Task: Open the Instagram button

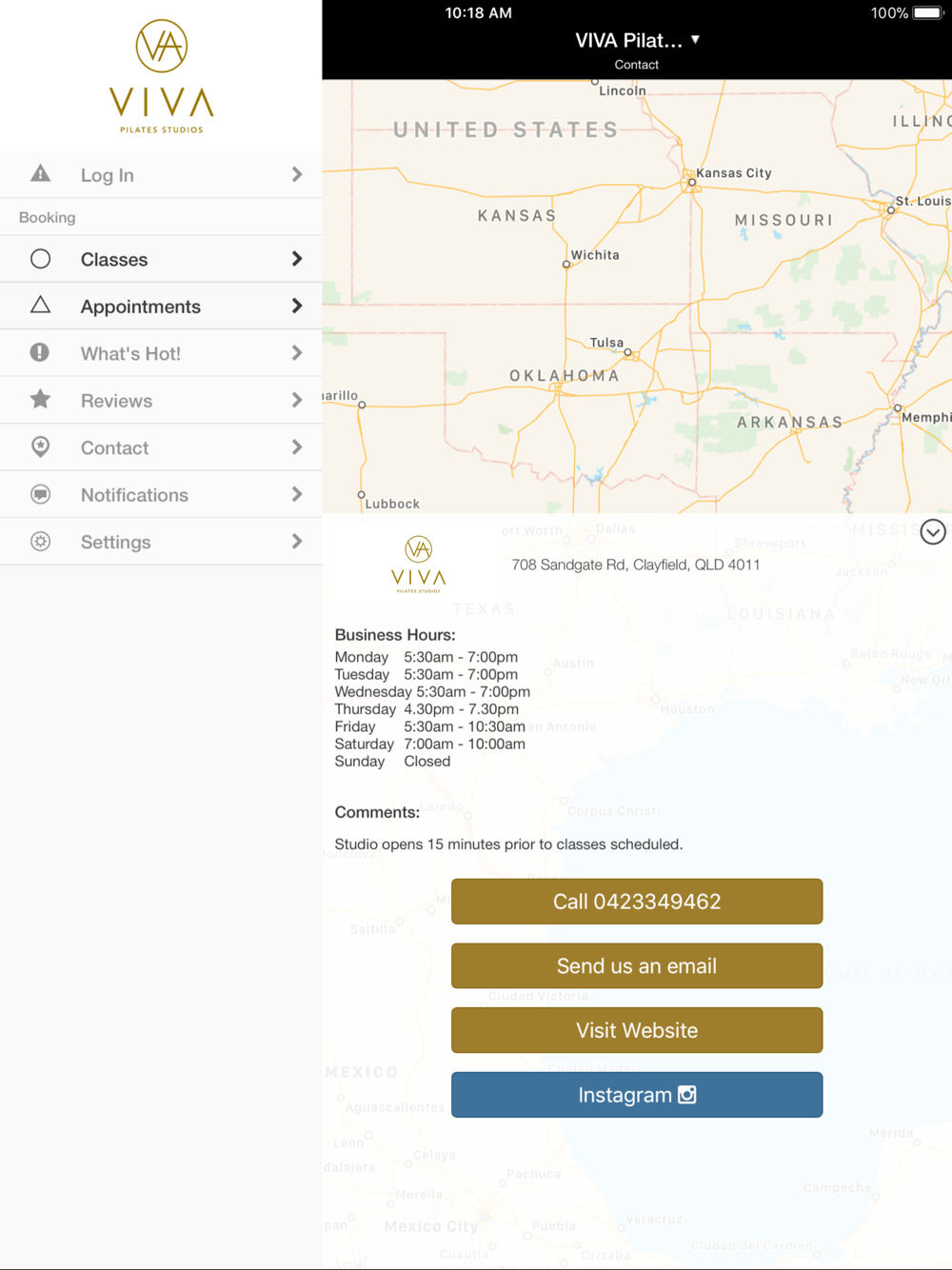Action: click(637, 1095)
